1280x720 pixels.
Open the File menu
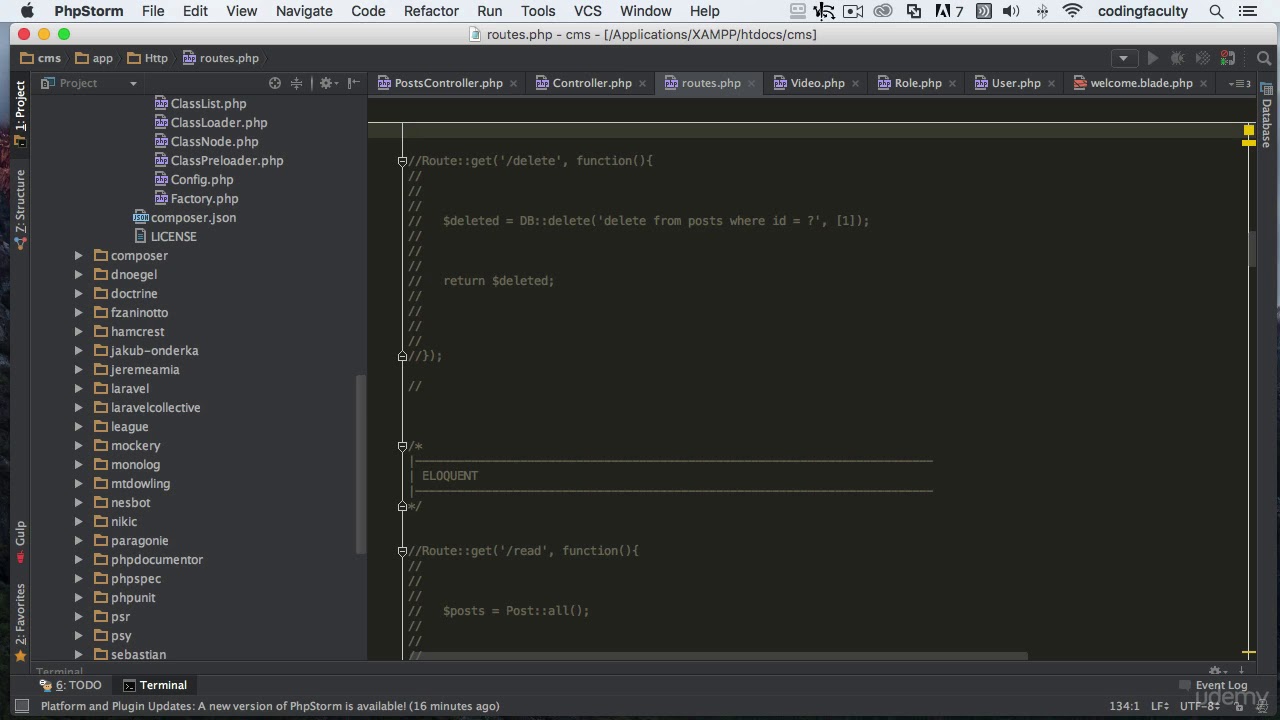(x=153, y=11)
